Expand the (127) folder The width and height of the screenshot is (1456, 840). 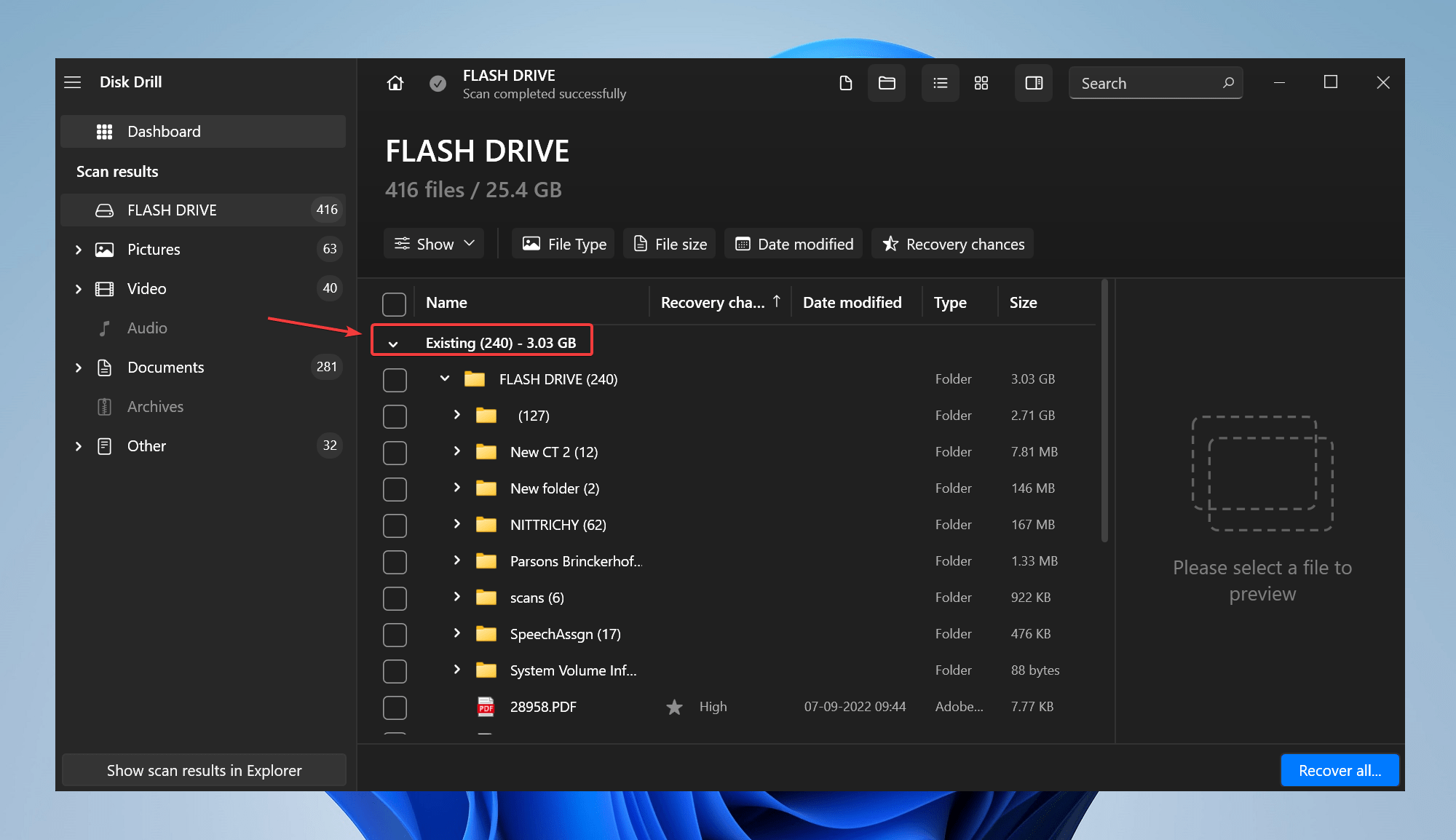(x=456, y=415)
